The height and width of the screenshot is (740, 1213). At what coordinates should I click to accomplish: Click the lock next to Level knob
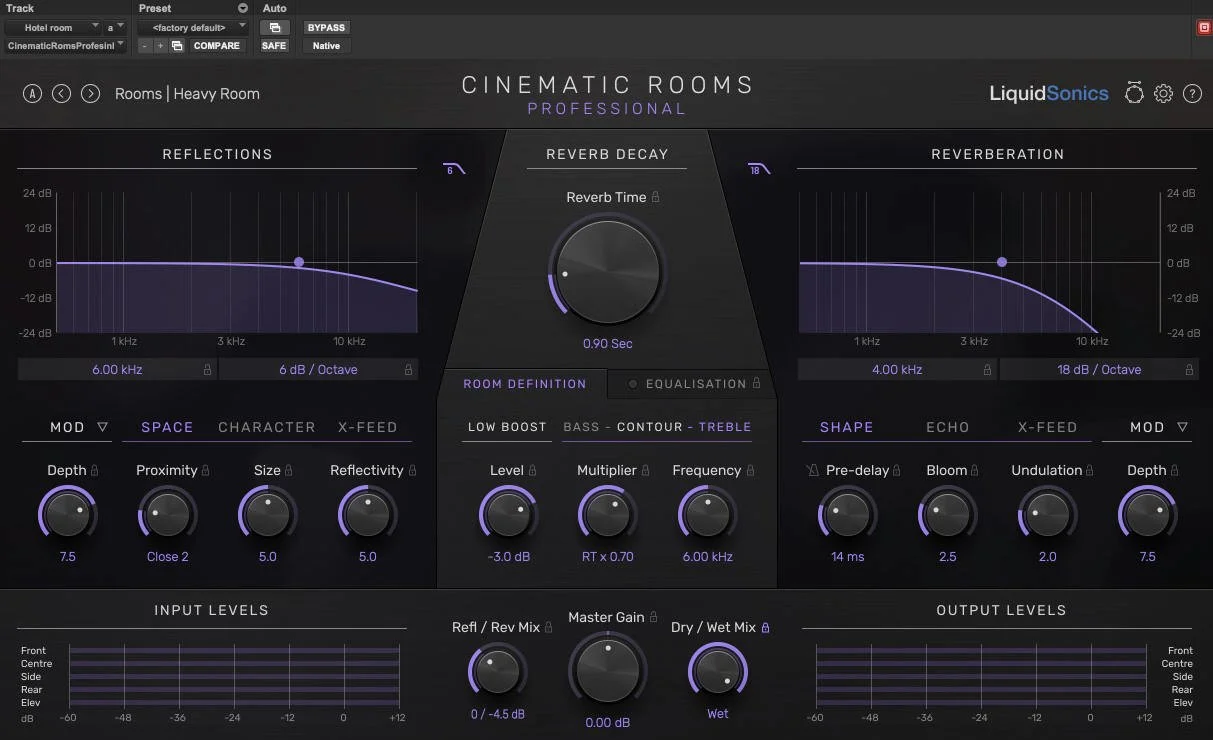click(533, 470)
